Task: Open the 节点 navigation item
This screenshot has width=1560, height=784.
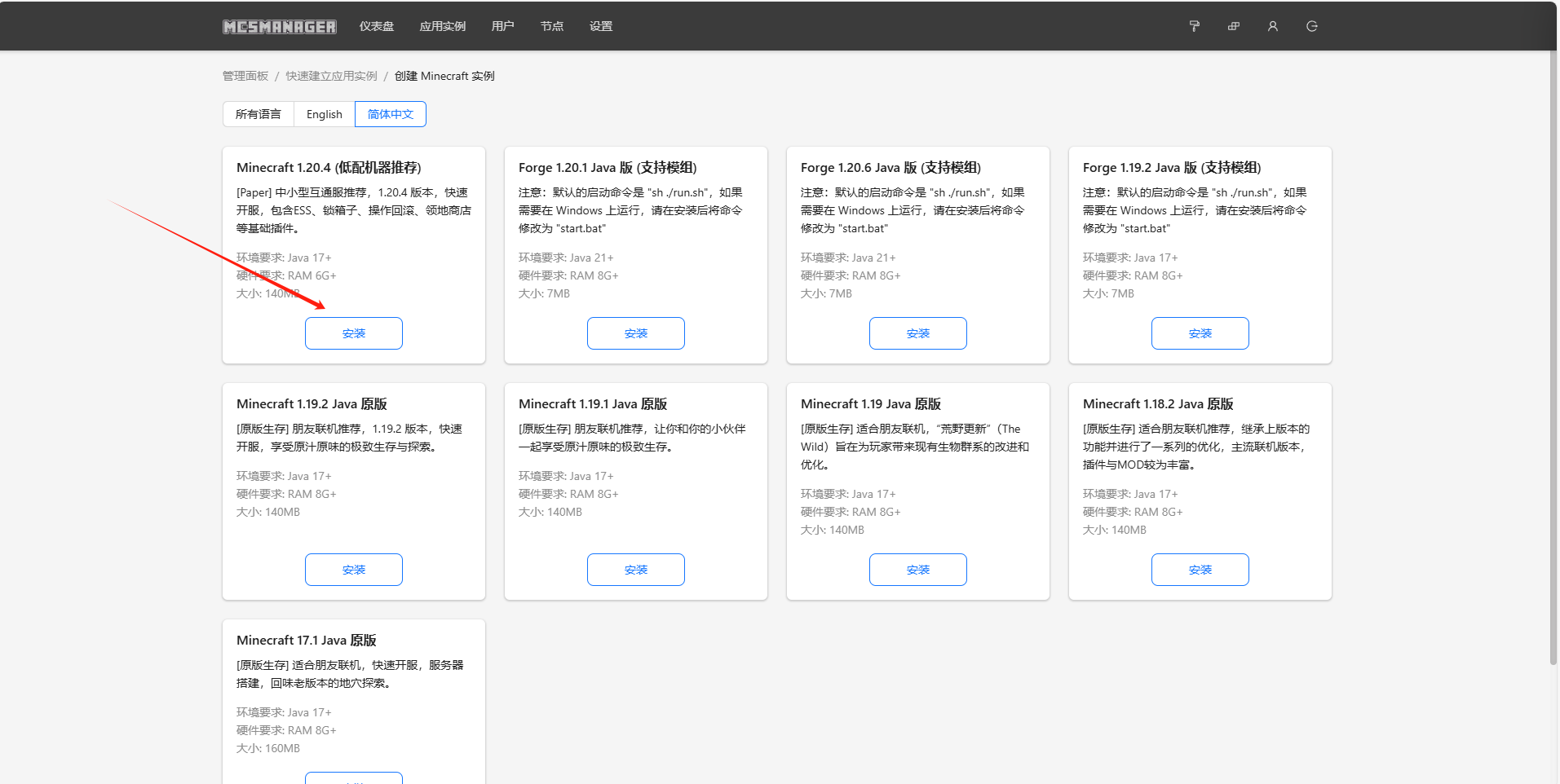Action: [x=552, y=26]
